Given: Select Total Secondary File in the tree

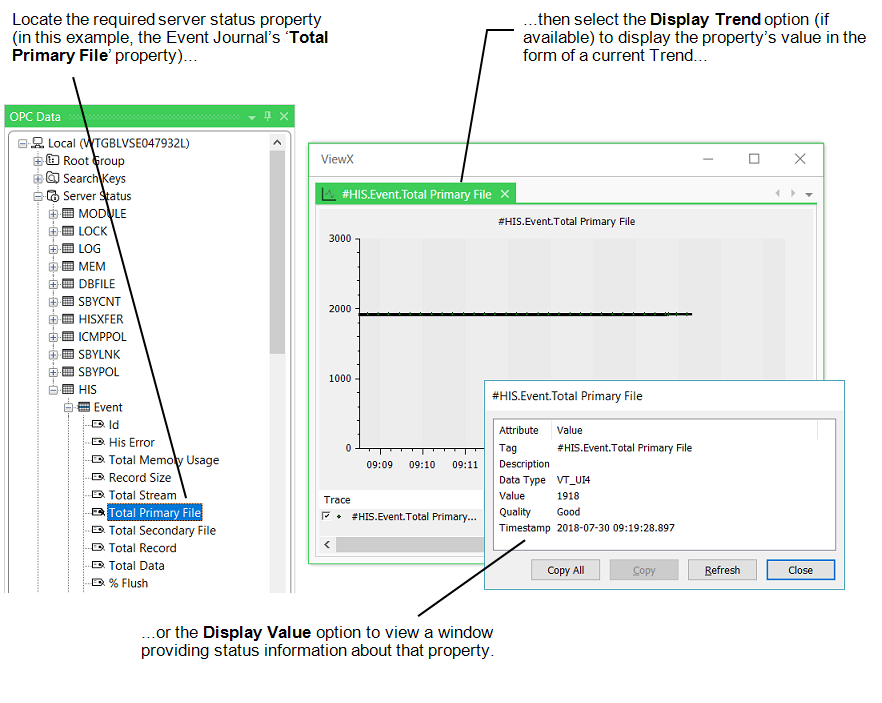Looking at the screenshot, I should coord(162,531).
